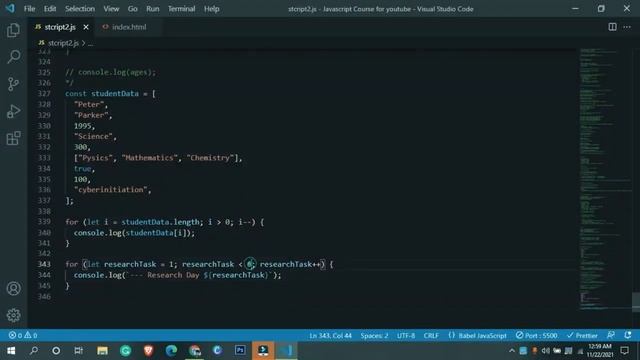Screen dimensions: 640x360
Task: Open the Accounts menu icon
Action: pyautogui.click(x=13, y=288)
